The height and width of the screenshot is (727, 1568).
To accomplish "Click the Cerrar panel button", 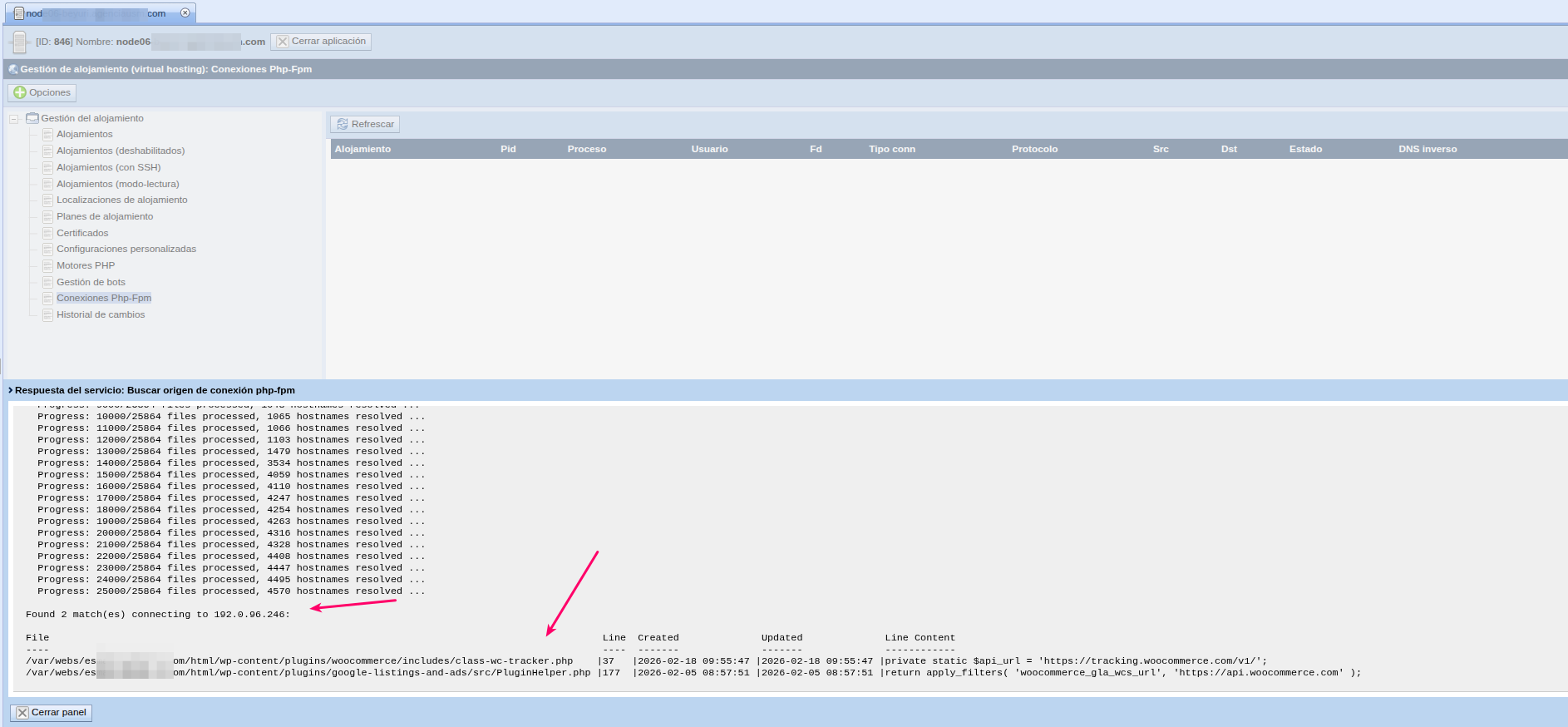I will [52, 713].
